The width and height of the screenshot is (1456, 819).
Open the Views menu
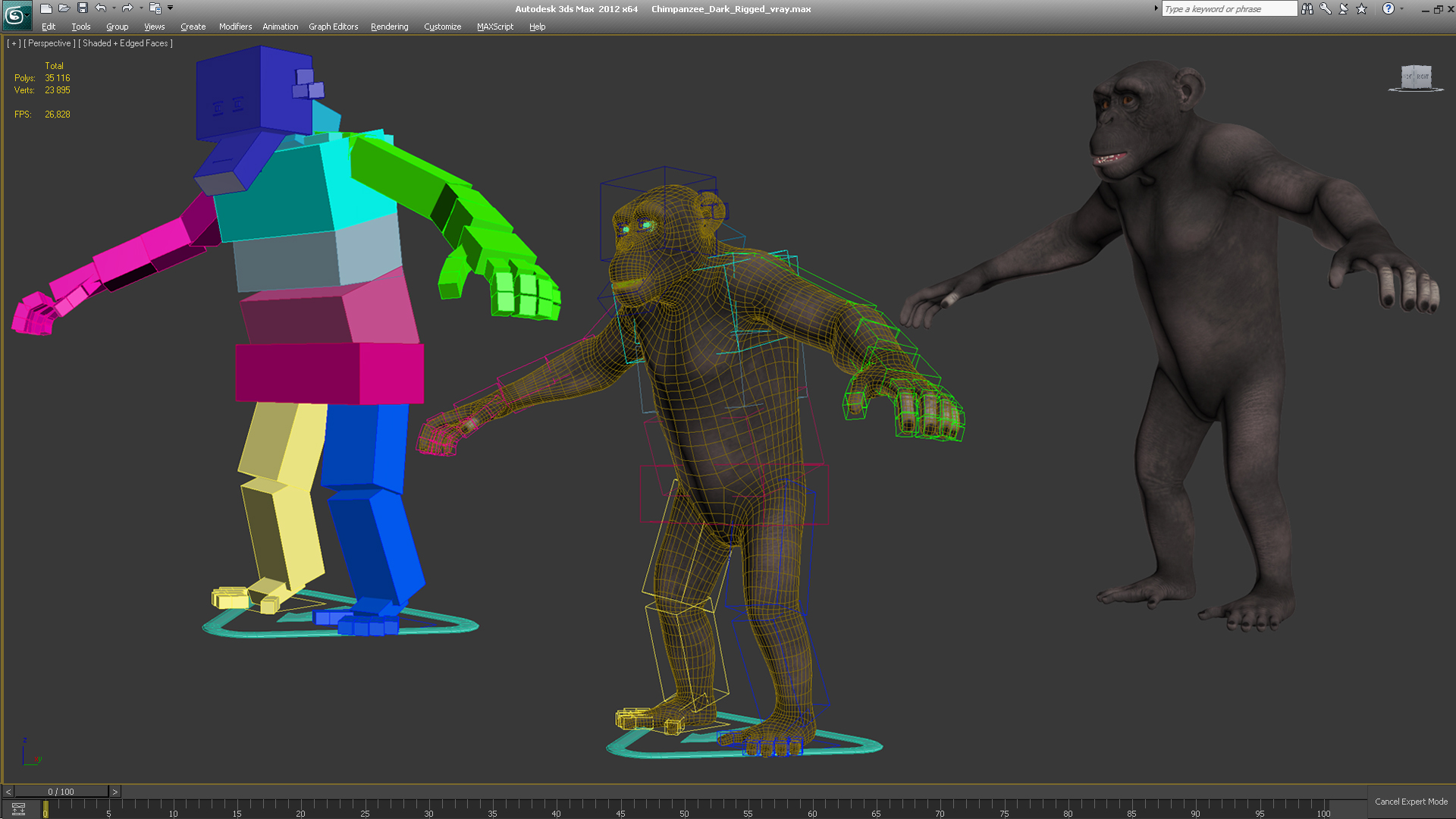[x=155, y=27]
